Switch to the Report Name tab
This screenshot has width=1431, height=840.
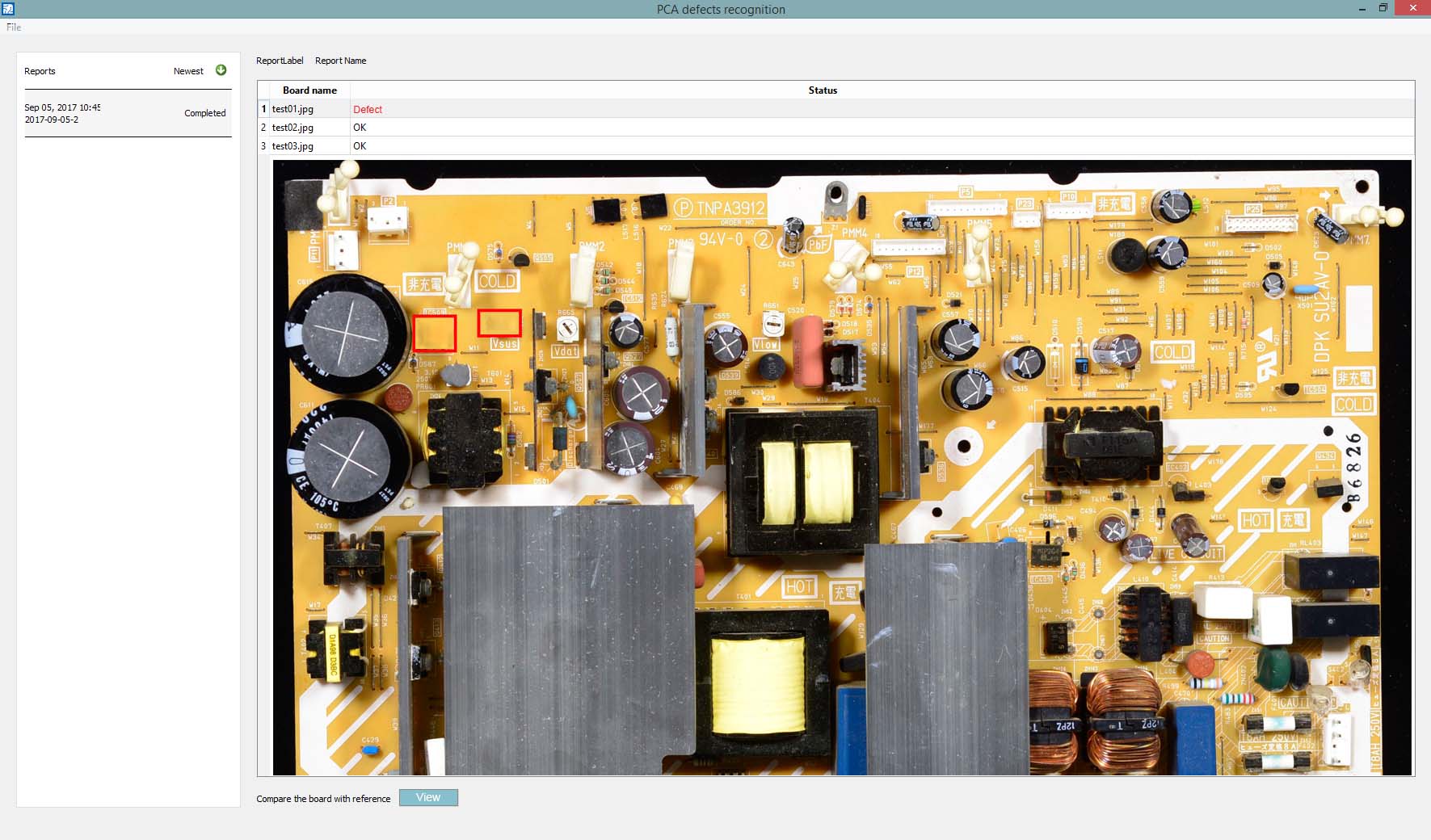pos(340,60)
